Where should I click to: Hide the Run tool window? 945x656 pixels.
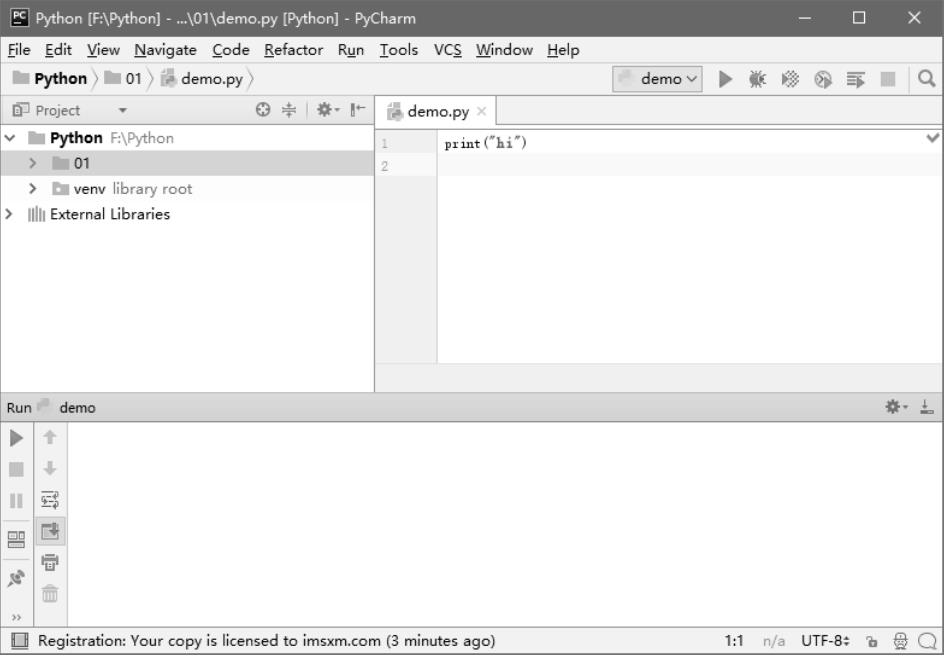[x=927, y=407]
